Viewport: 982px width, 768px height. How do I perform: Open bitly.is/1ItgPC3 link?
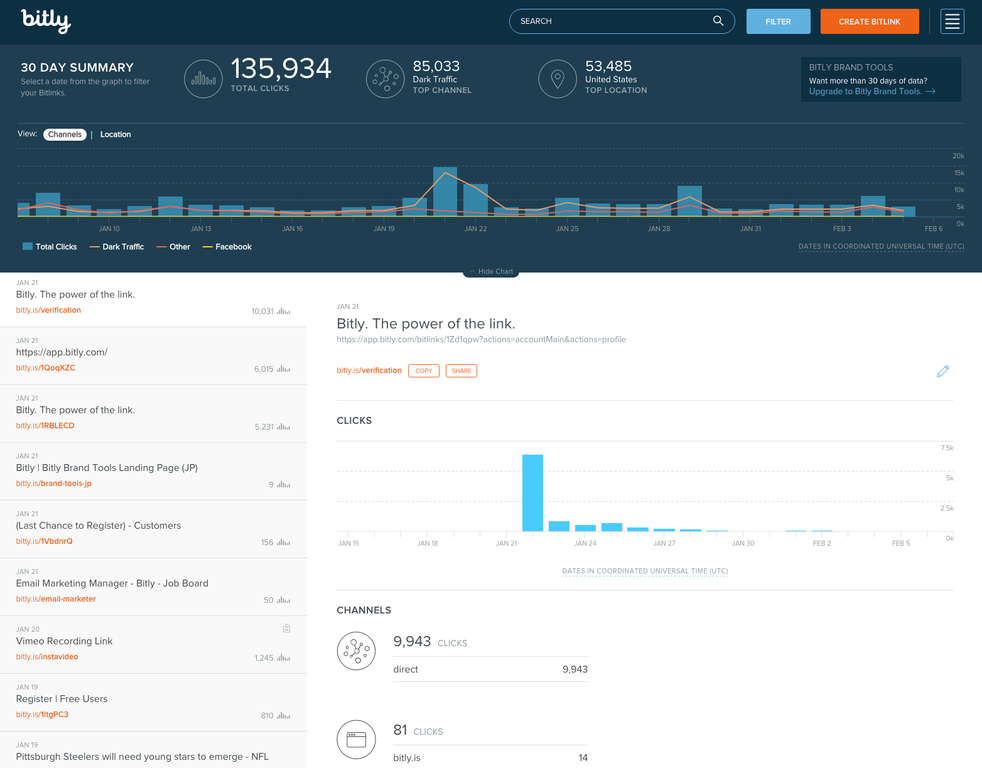tap(42, 714)
